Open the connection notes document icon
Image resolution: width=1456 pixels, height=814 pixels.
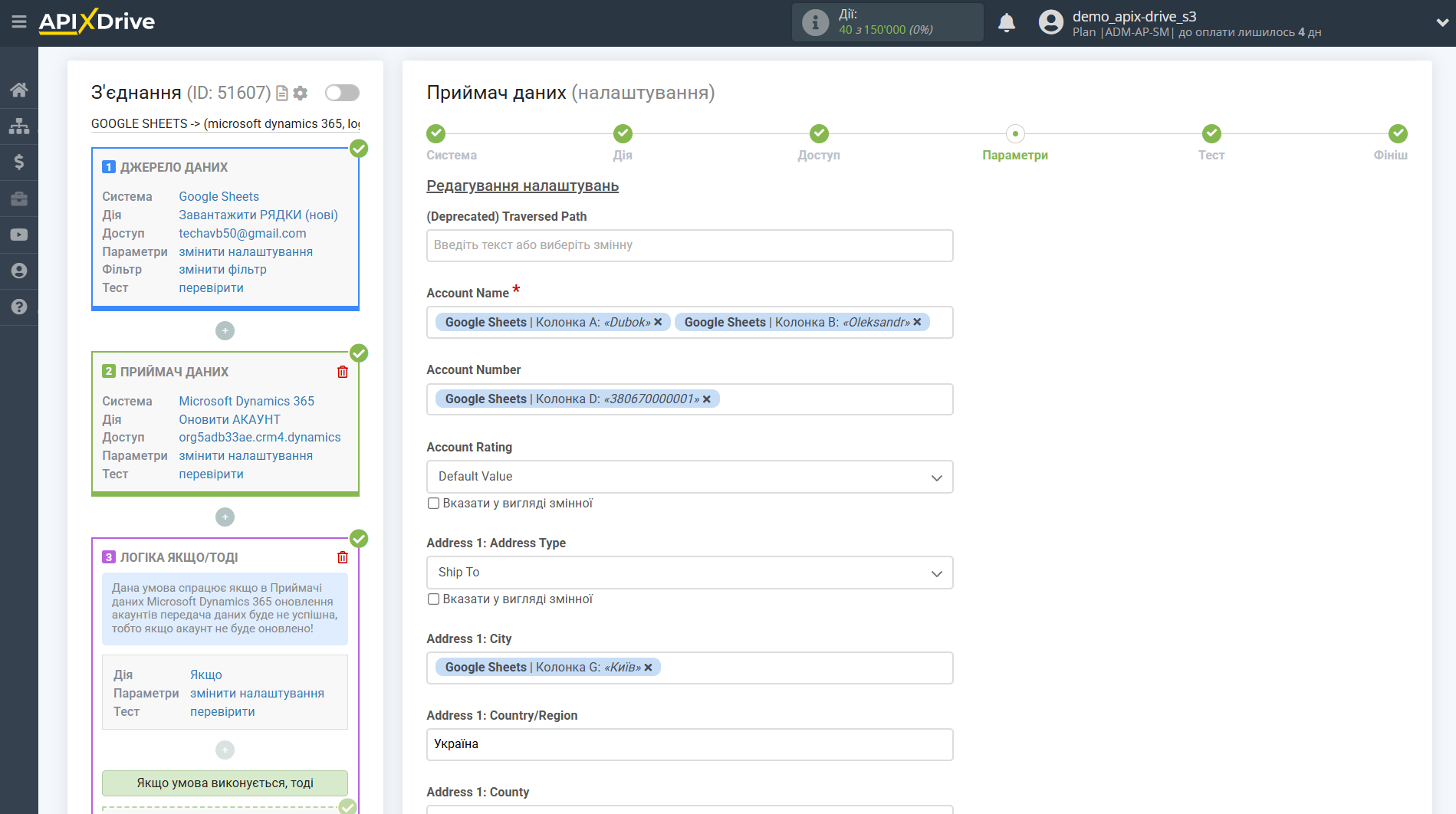click(x=282, y=93)
